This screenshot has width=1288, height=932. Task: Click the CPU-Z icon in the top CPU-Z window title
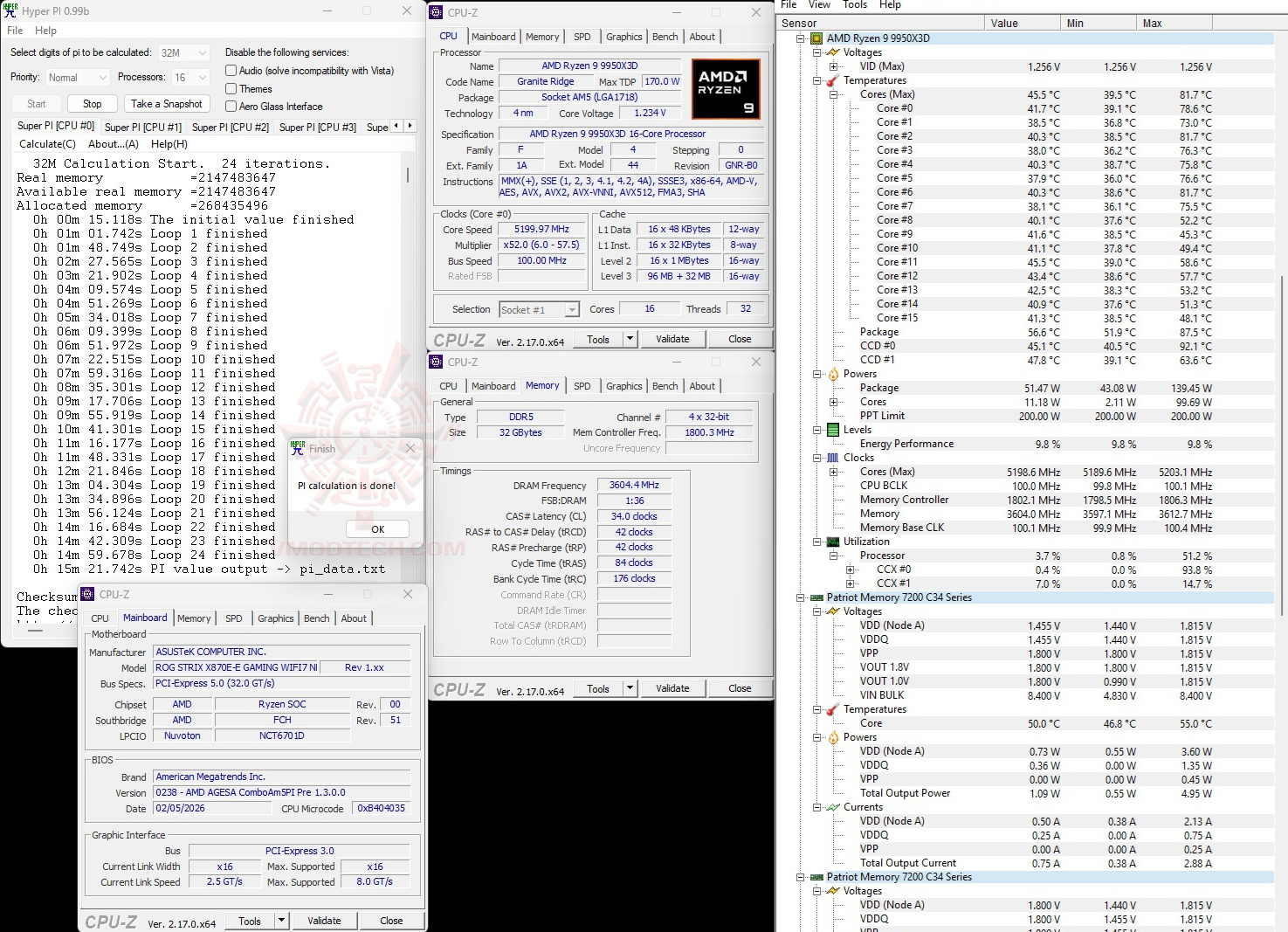pos(437,12)
